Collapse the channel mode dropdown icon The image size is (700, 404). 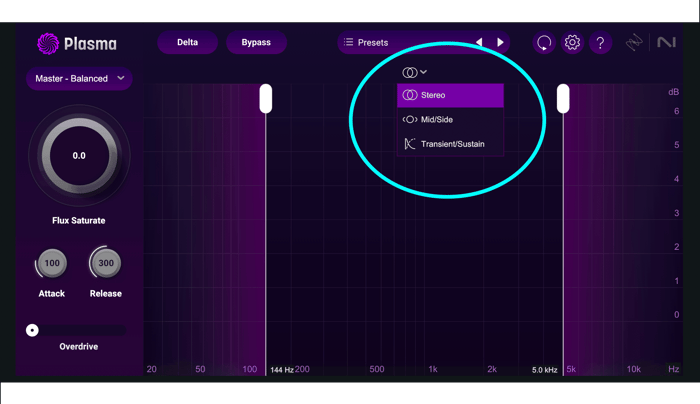415,72
